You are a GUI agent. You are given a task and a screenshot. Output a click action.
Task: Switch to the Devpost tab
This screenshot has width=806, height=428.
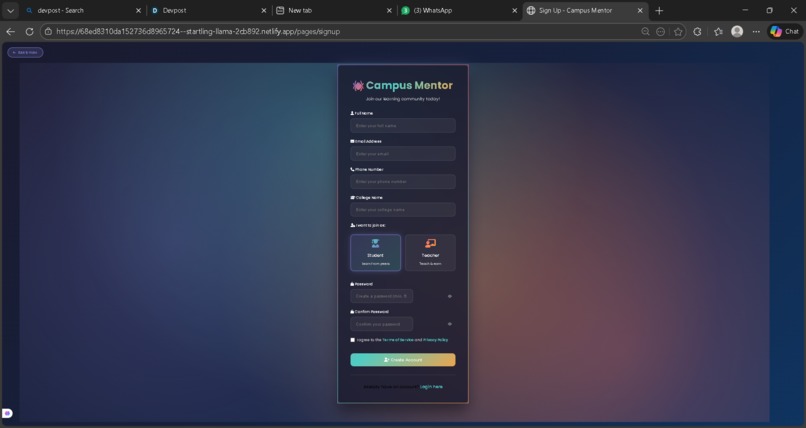209,10
